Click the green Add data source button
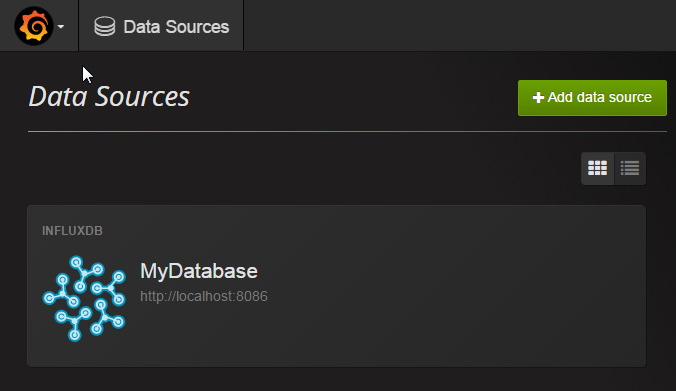676x391 pixels. tap(592, 98)
